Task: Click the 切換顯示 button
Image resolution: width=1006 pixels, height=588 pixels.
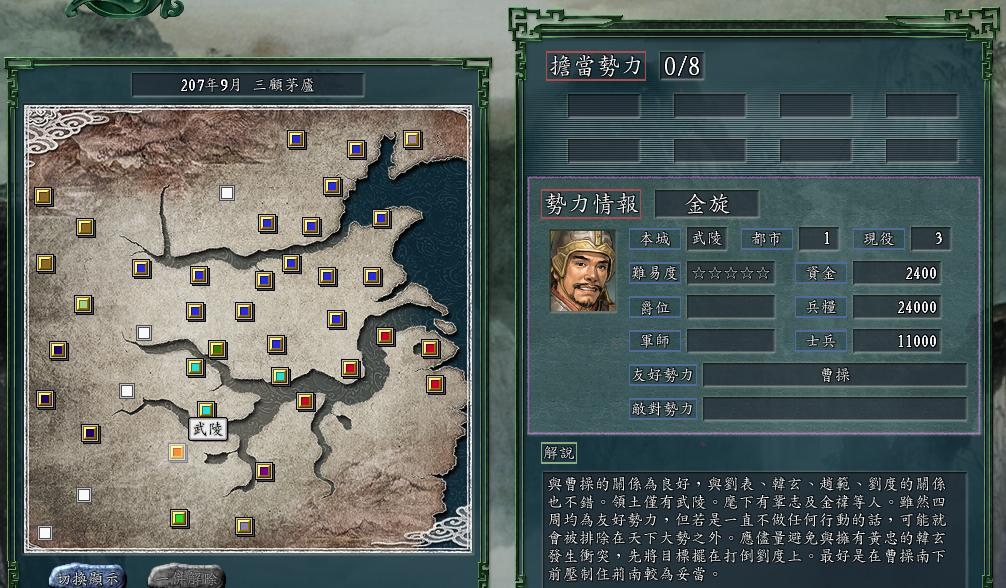Action: [x=88, y=577]
